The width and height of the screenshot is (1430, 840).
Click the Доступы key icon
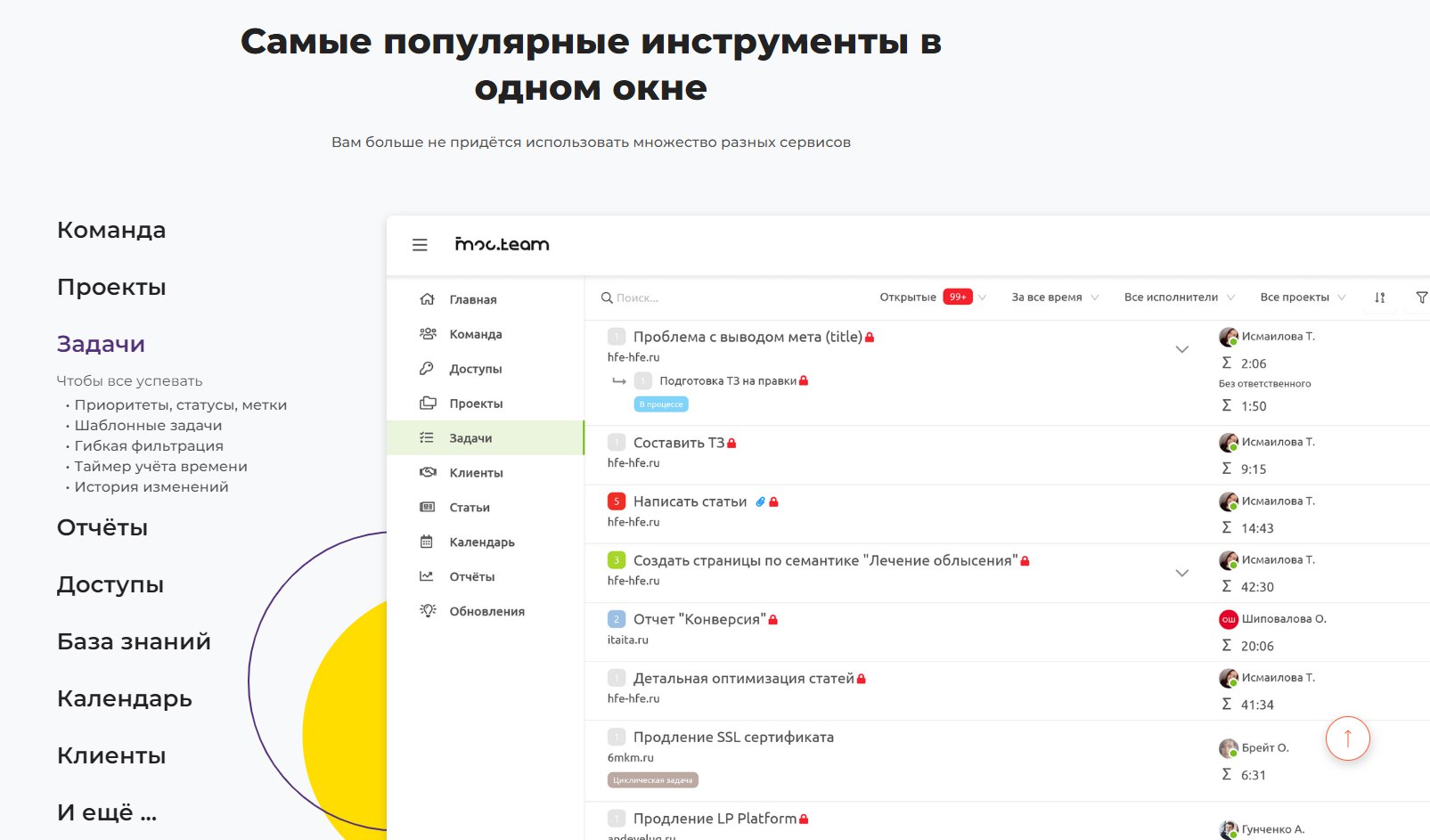(428, 369)
